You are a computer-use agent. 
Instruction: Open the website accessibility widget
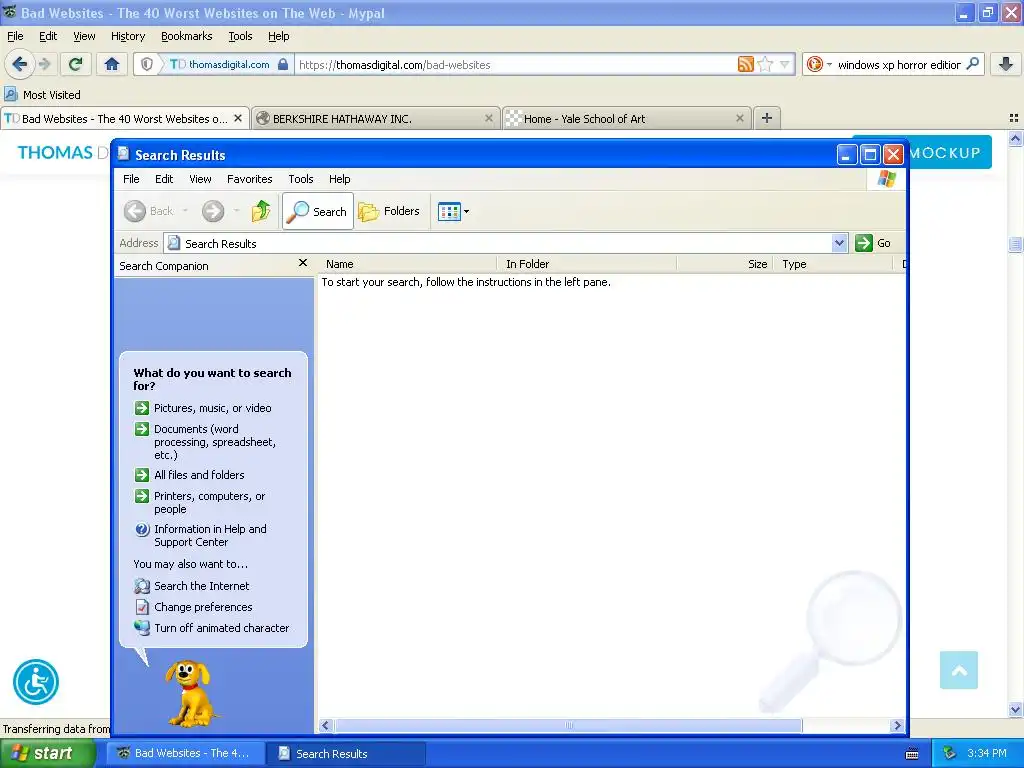[36, 682]
